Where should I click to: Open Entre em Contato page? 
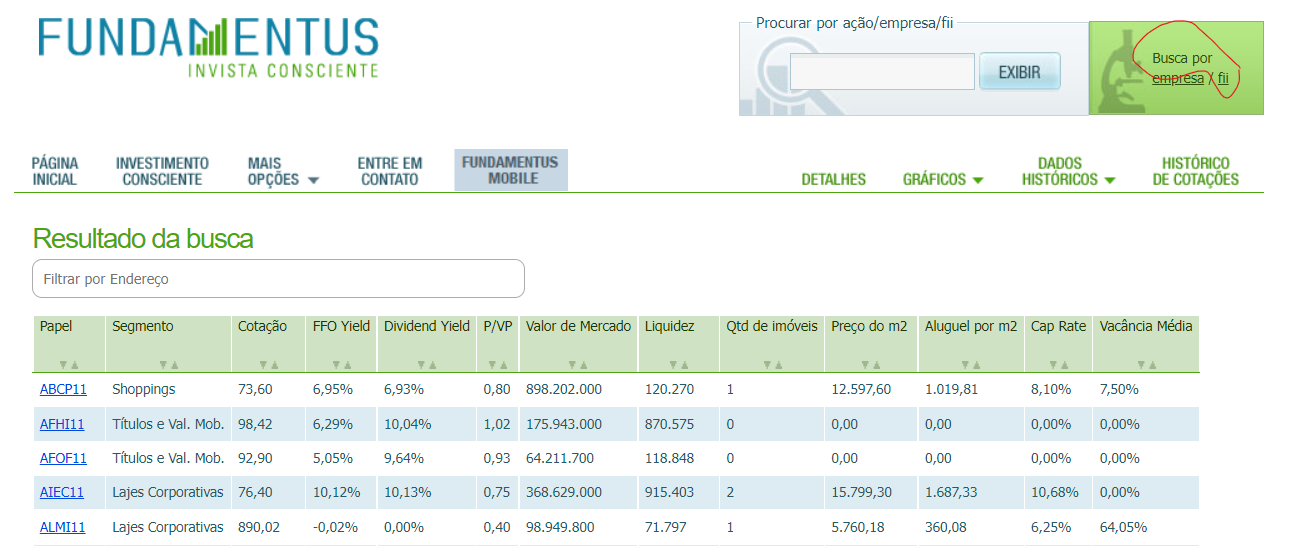click(x=390, y=171)
